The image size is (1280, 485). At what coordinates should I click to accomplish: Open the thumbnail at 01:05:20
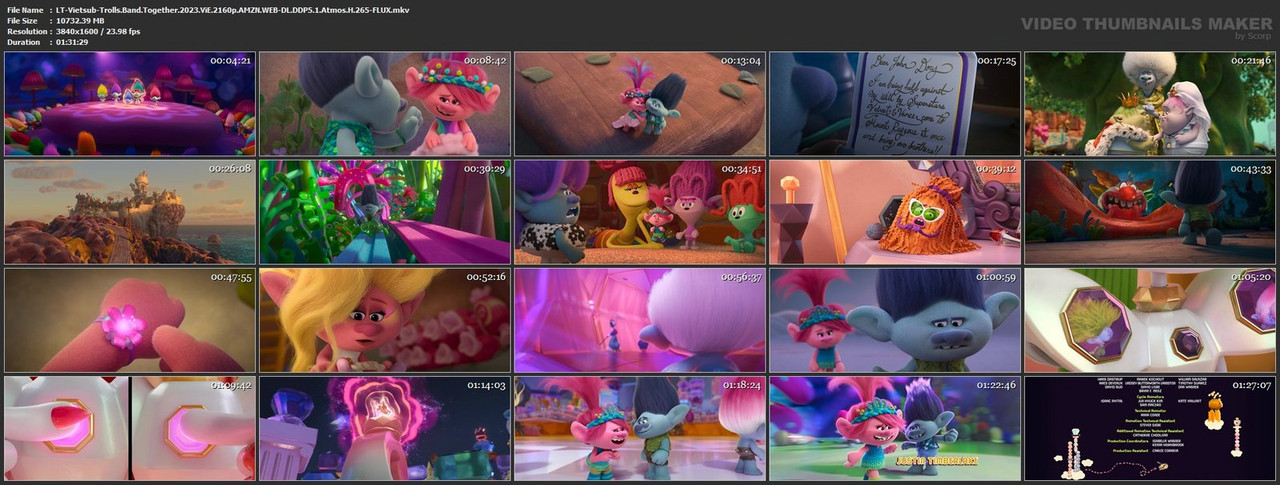coord(1150,320)
